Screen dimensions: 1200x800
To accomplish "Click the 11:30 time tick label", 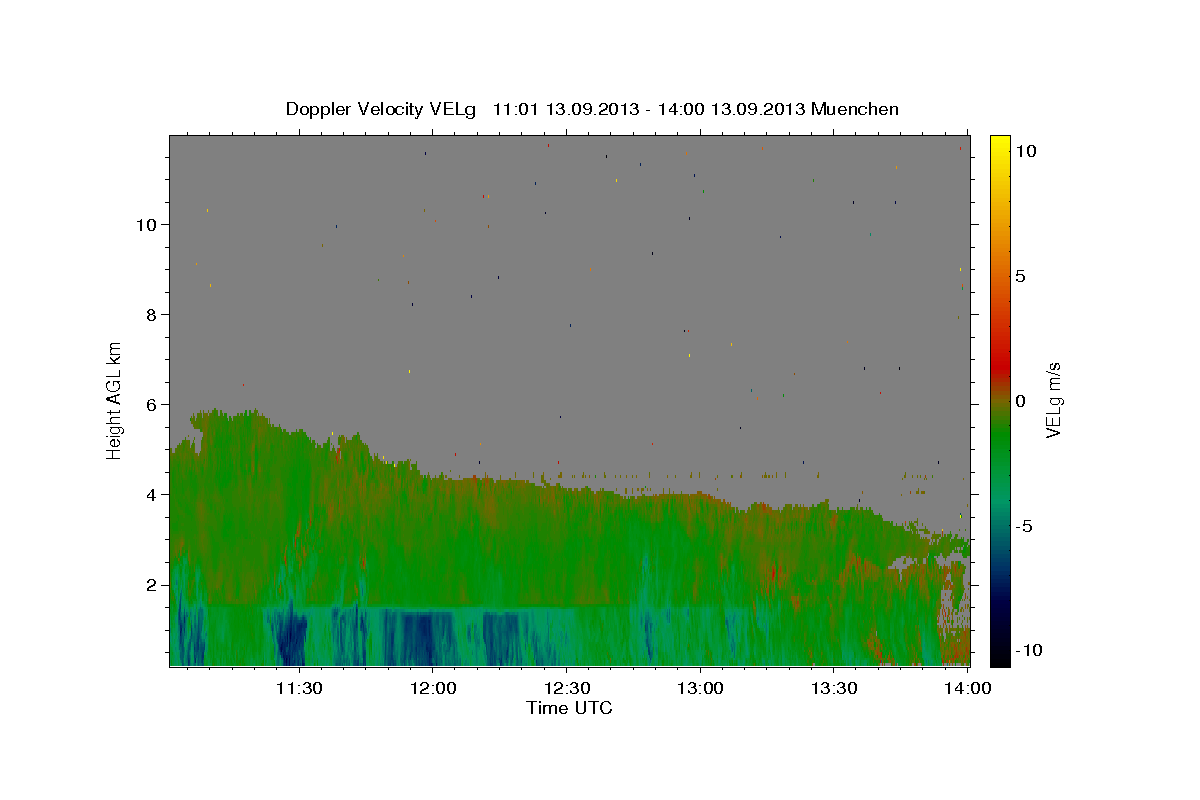I will pyautogui.click(x=298, y=688).
